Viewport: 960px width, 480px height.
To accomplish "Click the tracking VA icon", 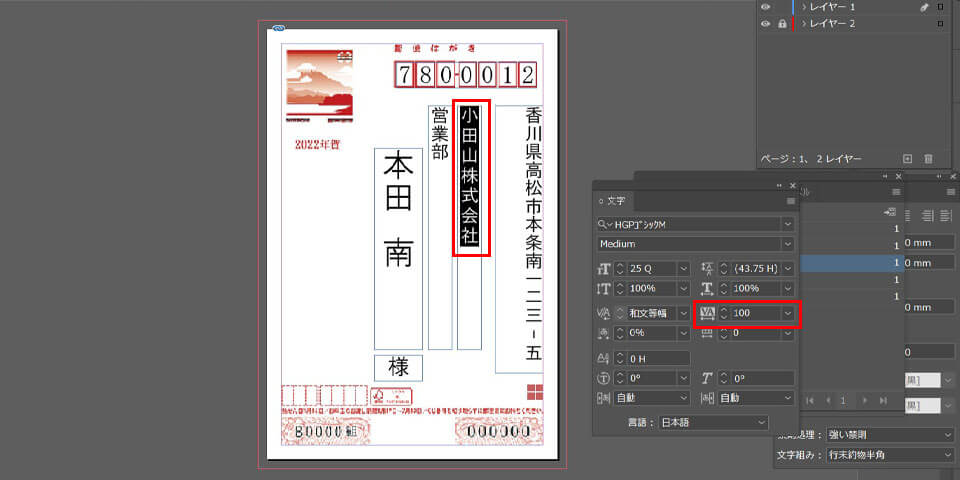I will tap(708, 314).
